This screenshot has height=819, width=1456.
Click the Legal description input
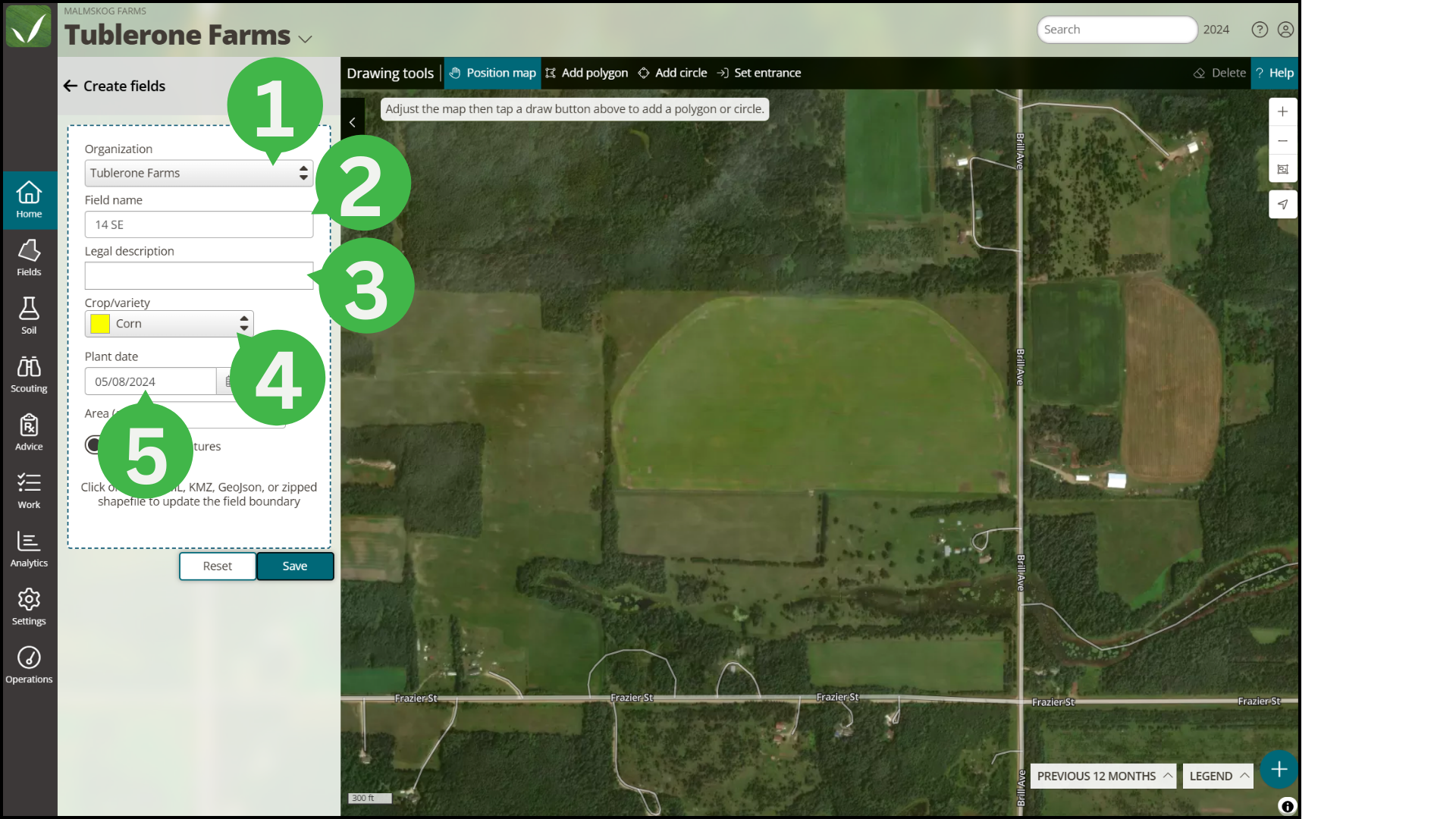coord(199,276)
